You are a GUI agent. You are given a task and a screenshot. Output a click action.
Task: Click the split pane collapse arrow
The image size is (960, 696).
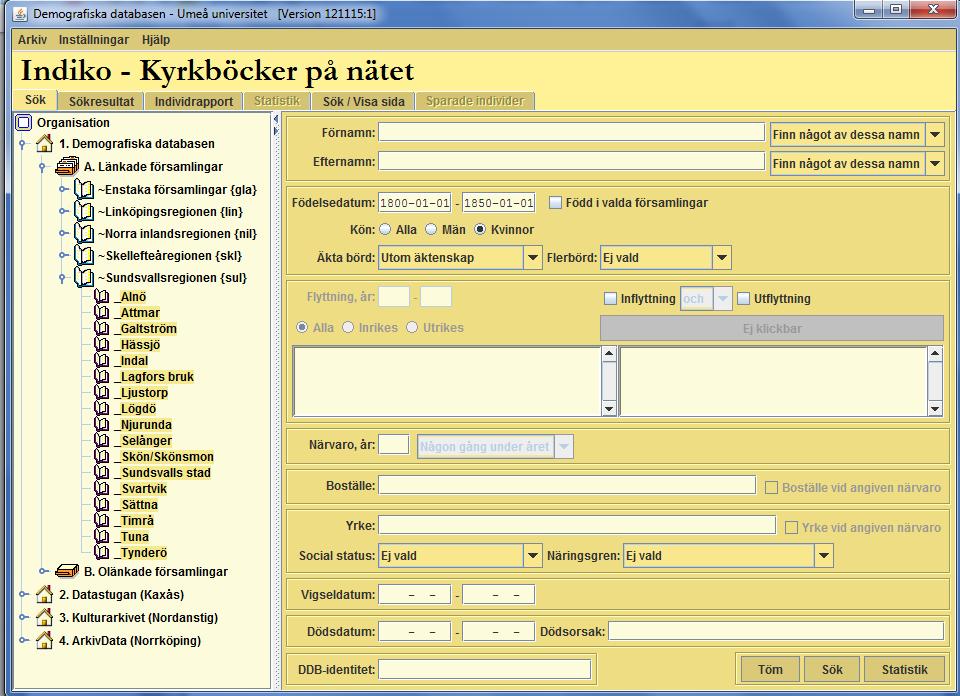point(276,119)
